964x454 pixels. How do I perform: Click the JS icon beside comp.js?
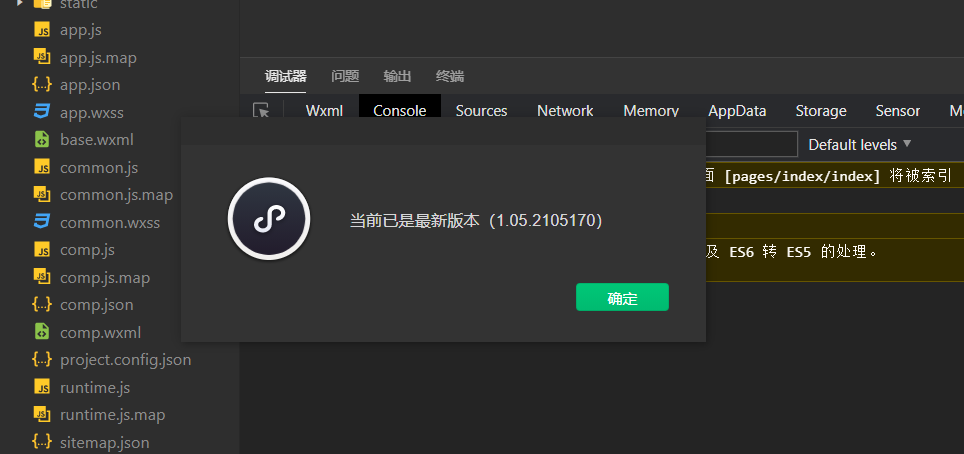point(41,250)
